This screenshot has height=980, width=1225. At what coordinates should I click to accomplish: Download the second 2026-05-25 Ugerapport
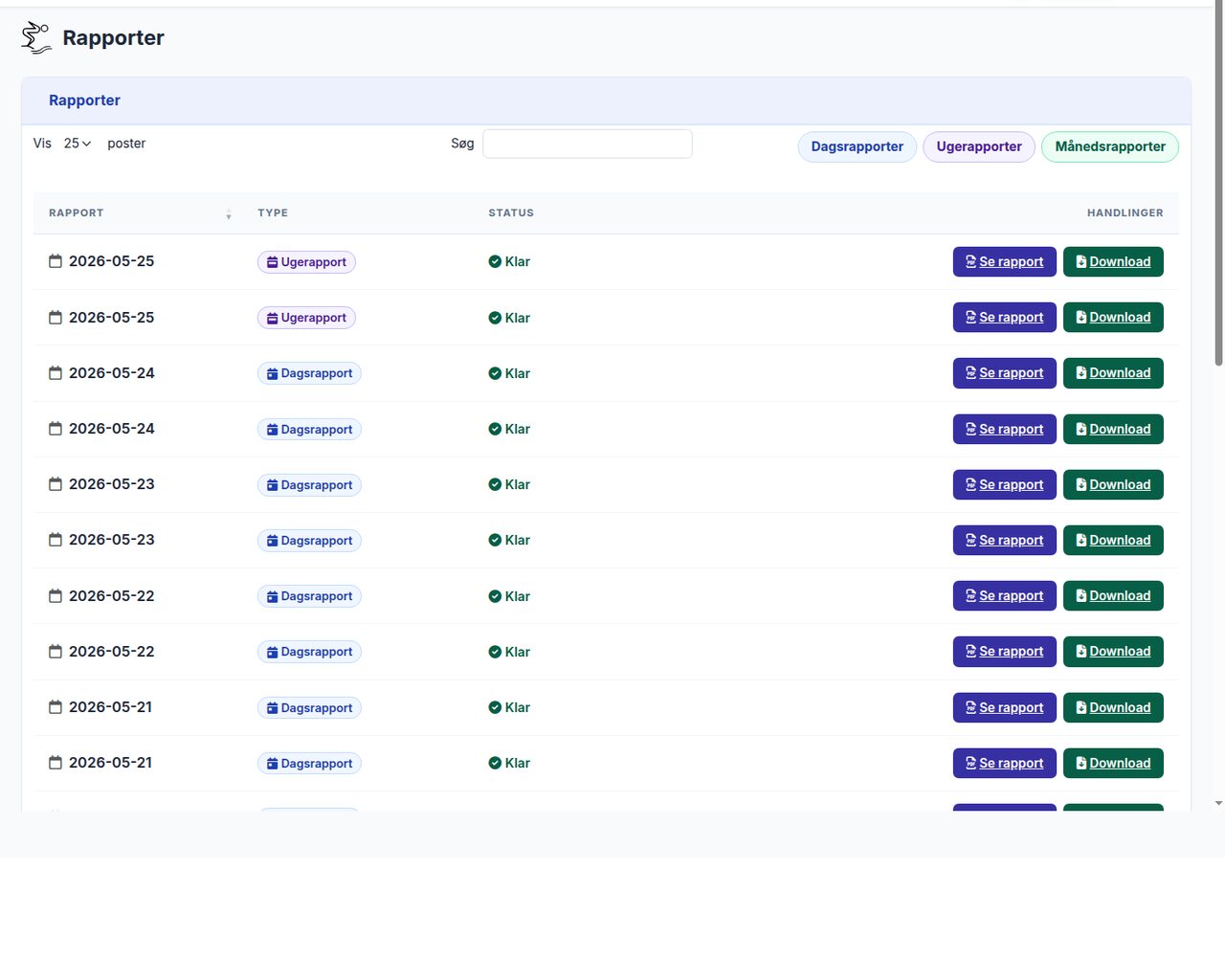[1113, 318]
